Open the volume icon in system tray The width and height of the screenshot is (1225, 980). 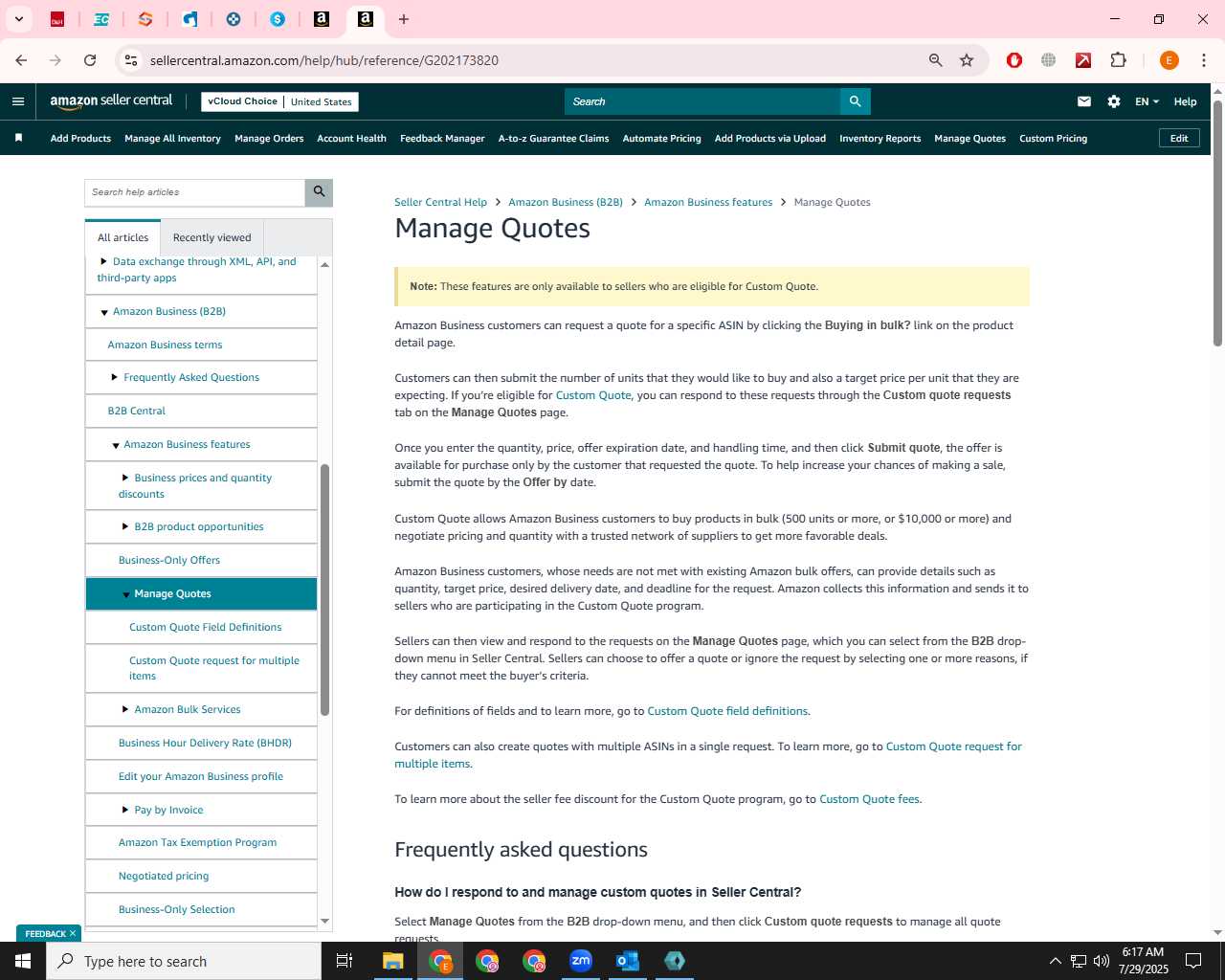click(1102, 961)
